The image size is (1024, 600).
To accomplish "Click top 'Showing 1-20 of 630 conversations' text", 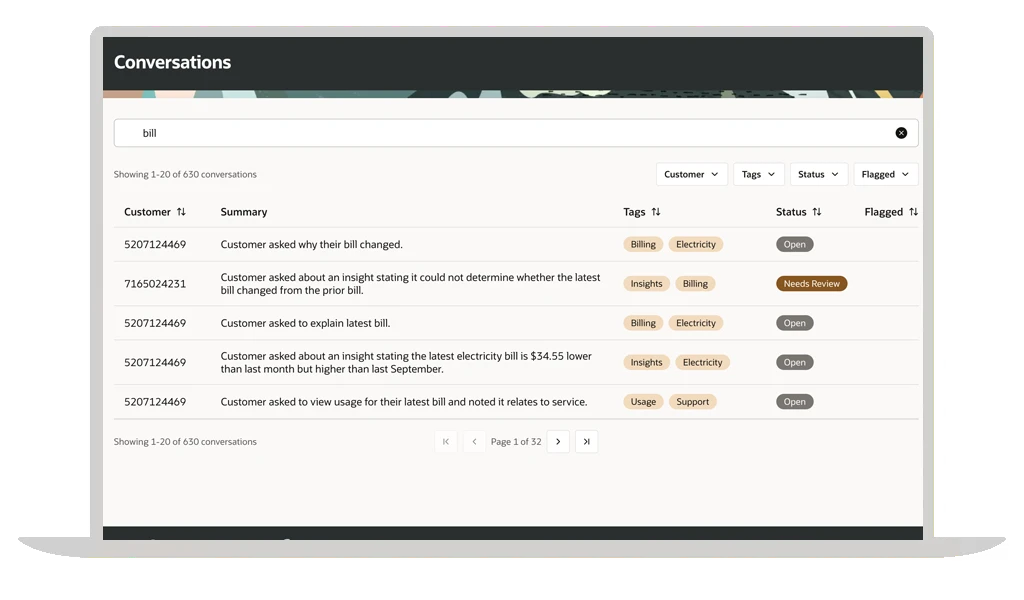I will coord(185,174).
